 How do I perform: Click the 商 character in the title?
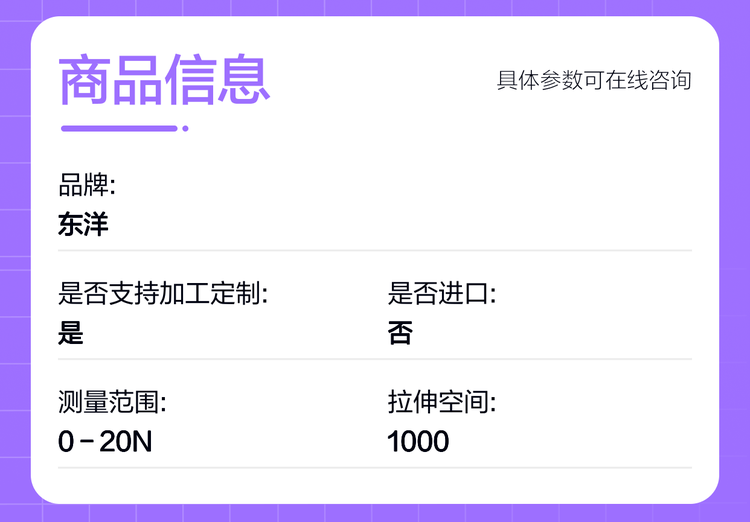84,80
